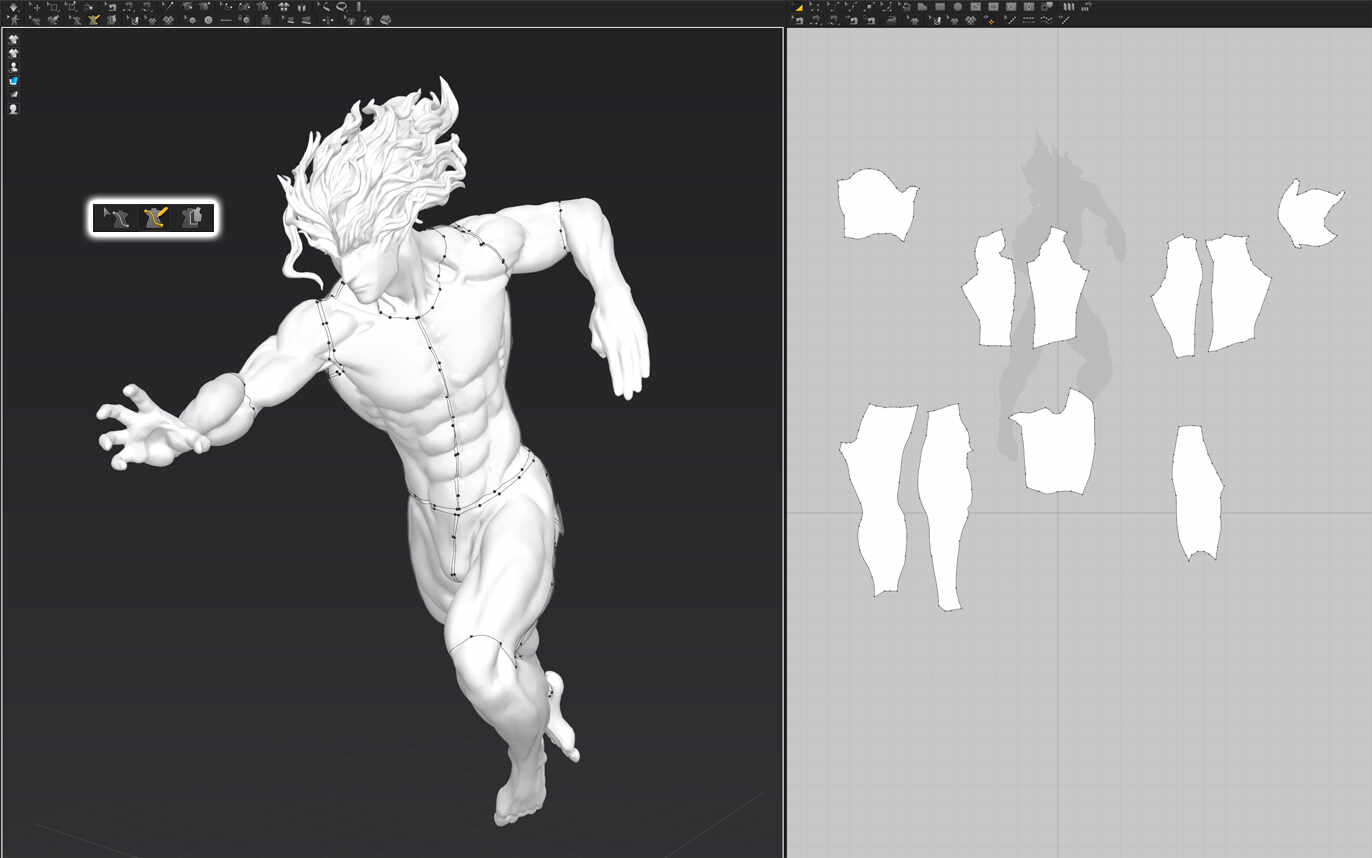1372x858 pixels.
Task: Toggle the blue highlighted display icon in 3D viewport
Action: click(13, 81)
